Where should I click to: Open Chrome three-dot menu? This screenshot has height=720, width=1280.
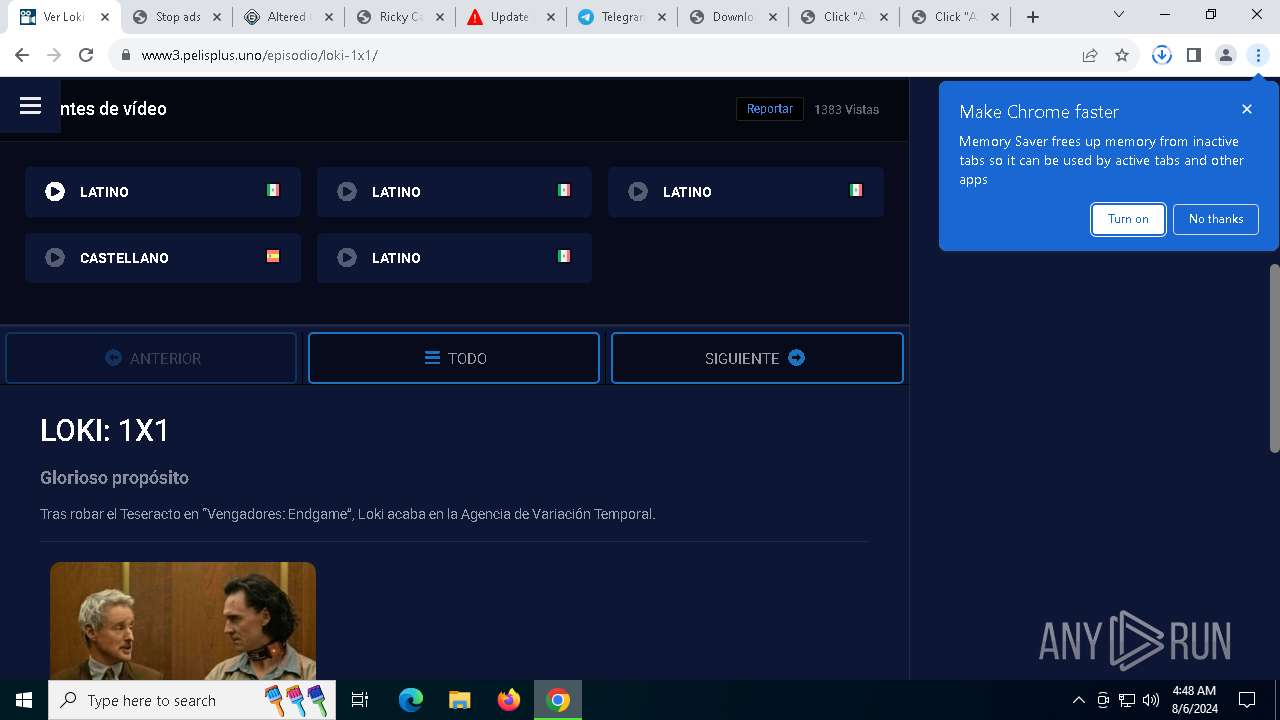1258,55
